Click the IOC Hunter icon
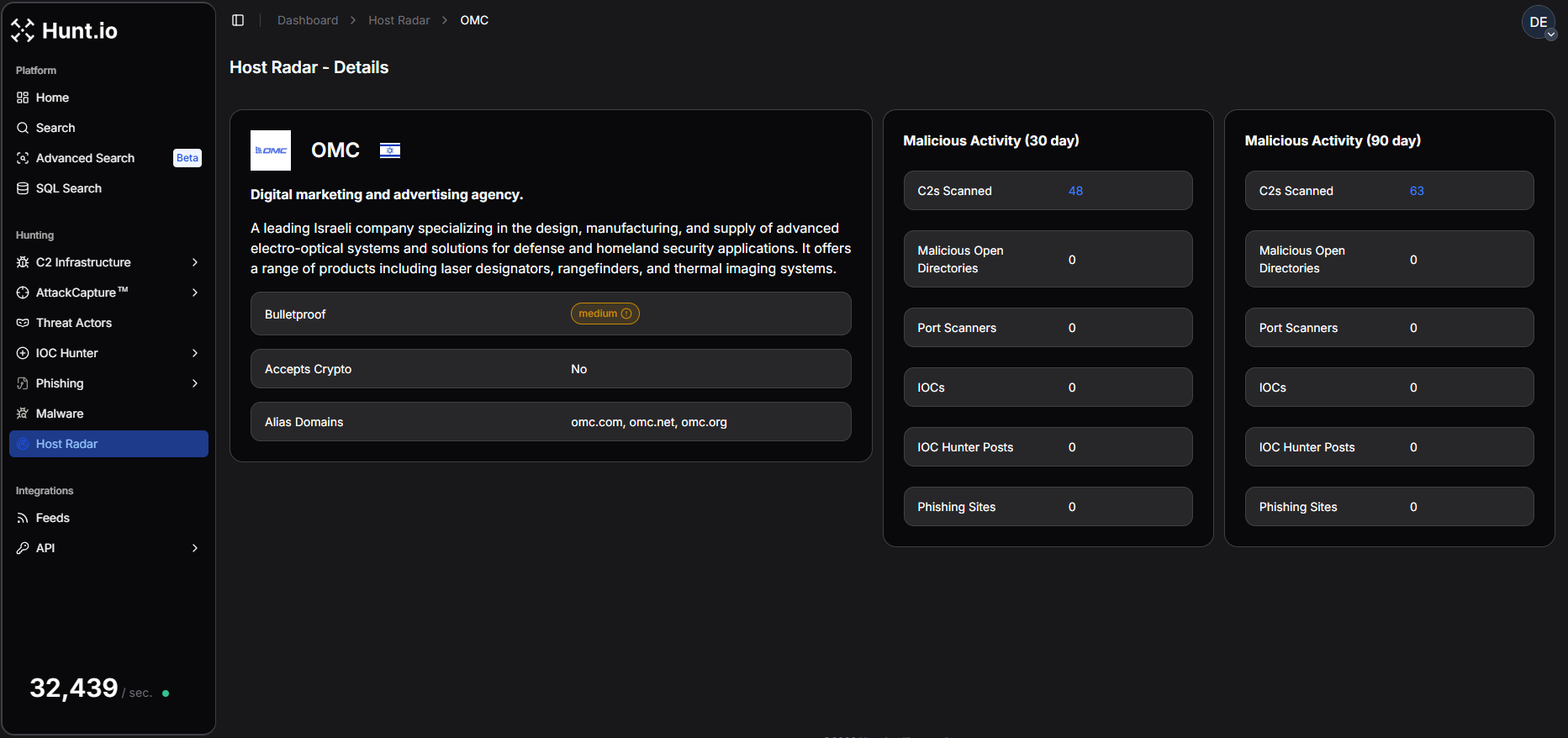 tap(23, 353)
